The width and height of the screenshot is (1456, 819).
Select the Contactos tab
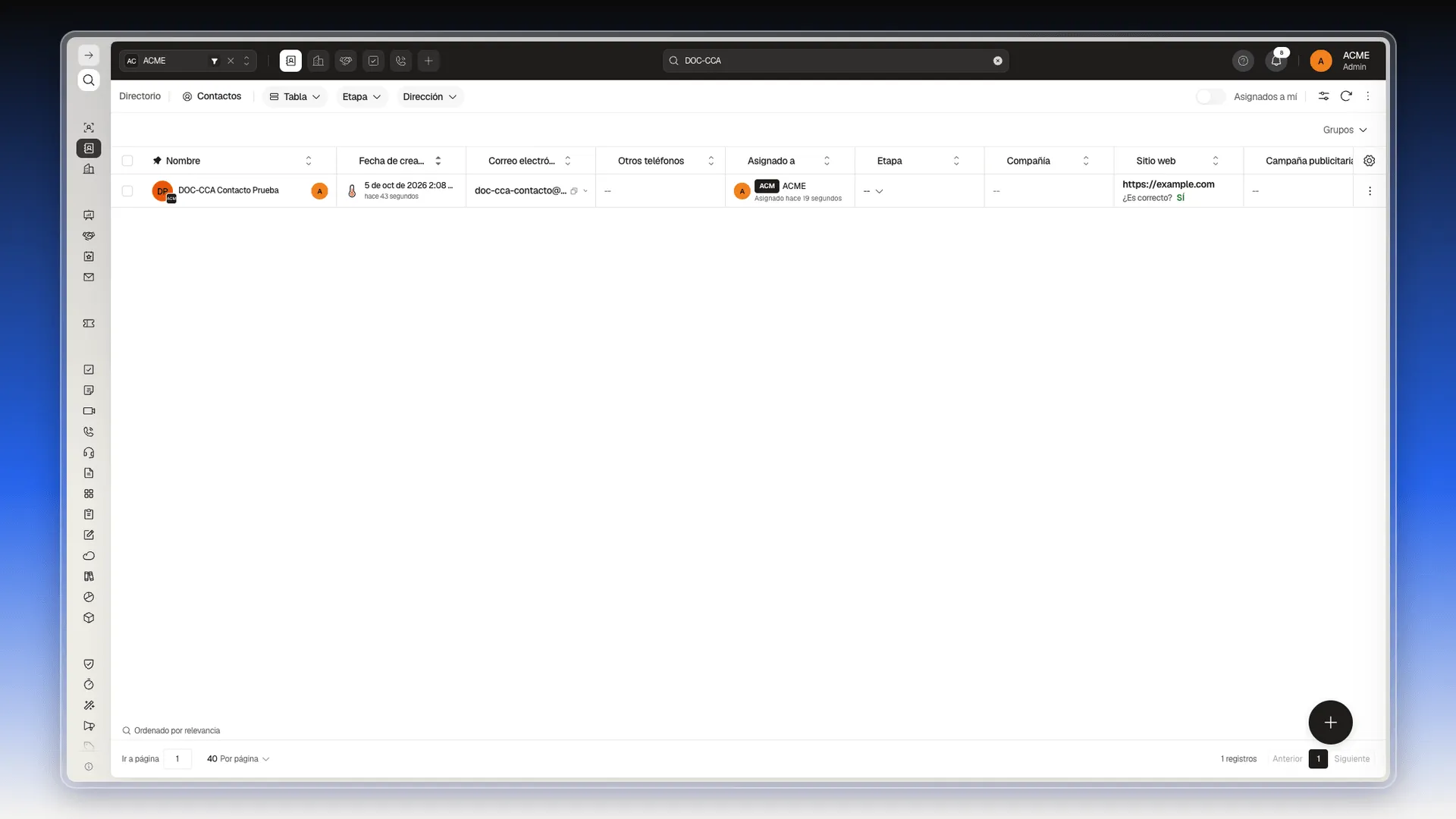tap(212, 96)
